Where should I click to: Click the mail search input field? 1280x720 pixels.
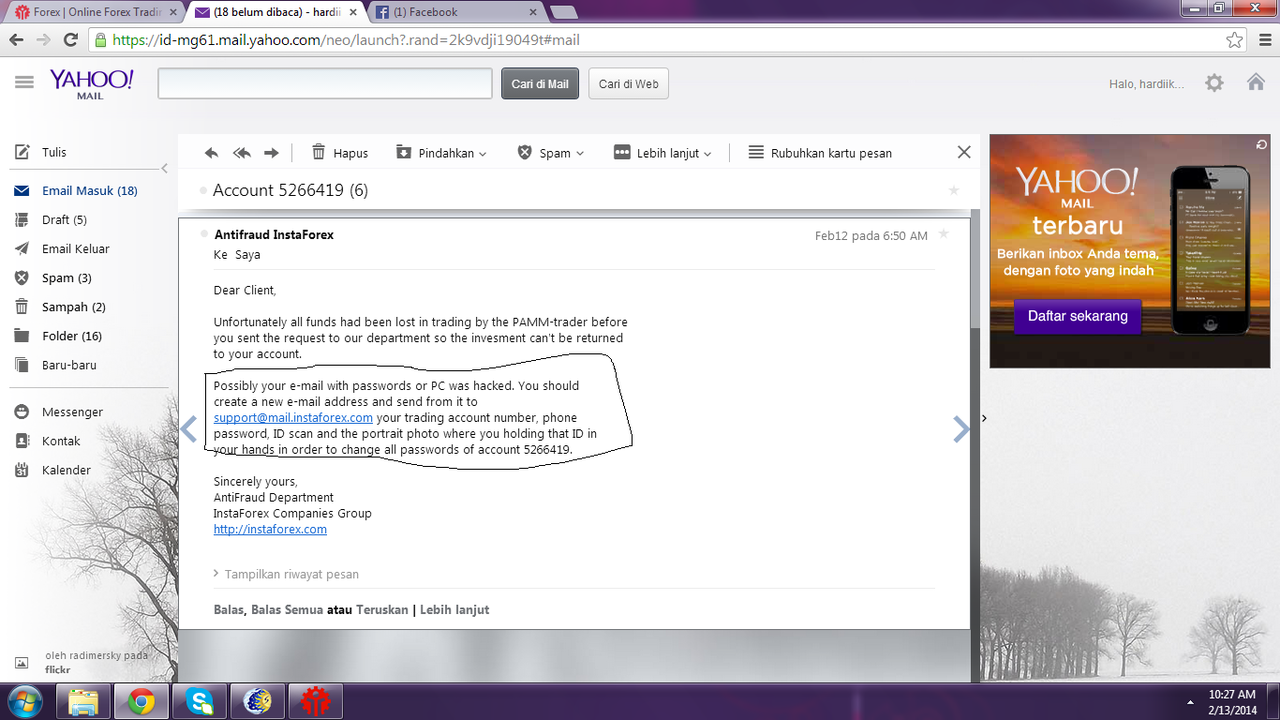coord(325,83)
